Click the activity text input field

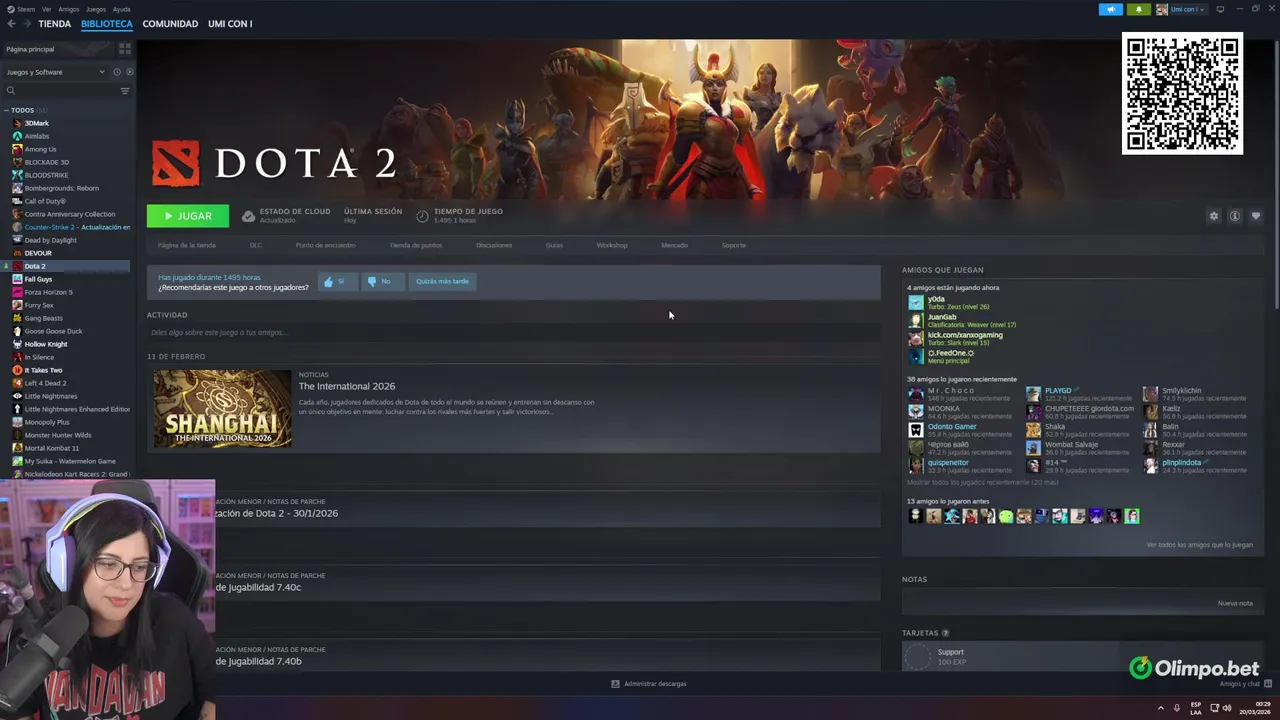click(x=514, y=332)
